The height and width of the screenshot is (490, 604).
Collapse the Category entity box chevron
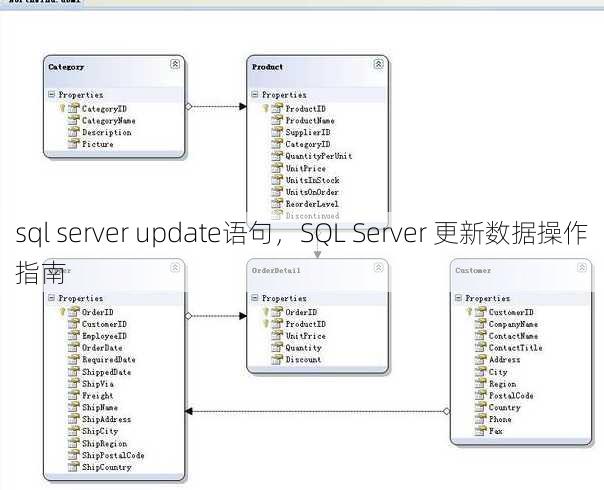click(175, 64)
